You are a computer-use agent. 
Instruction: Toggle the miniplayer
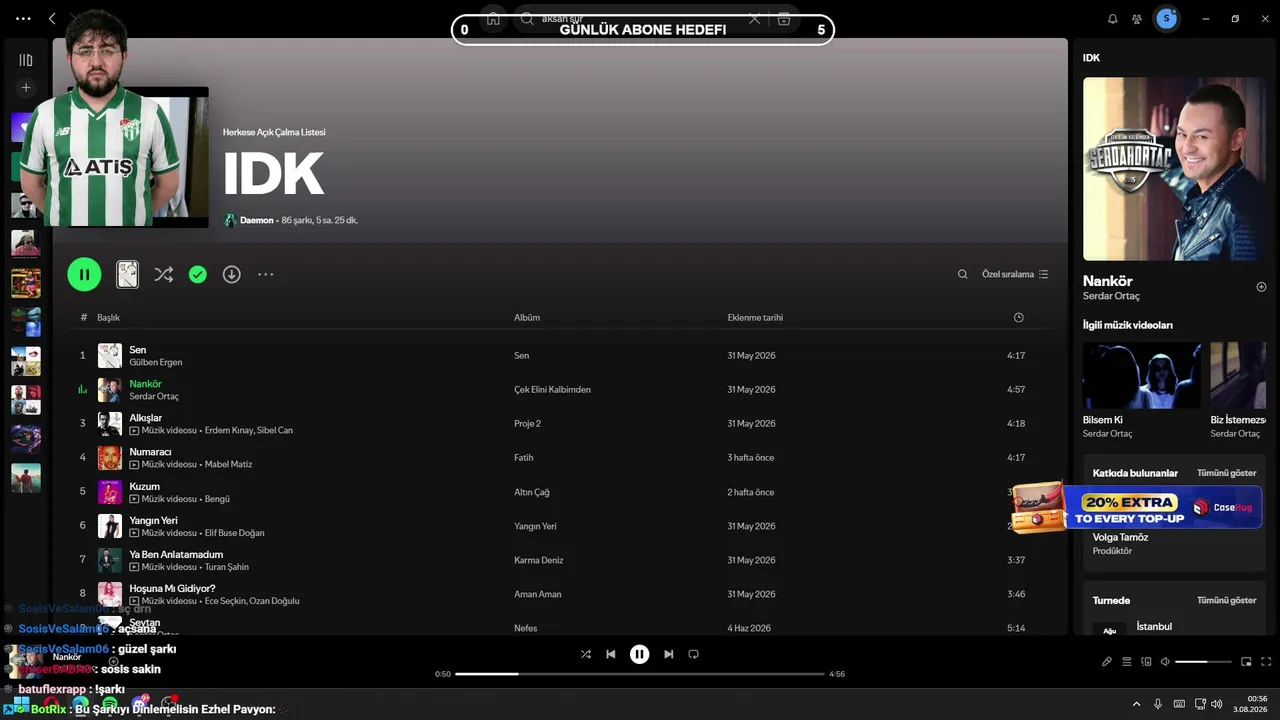[x=1246, y=661]
